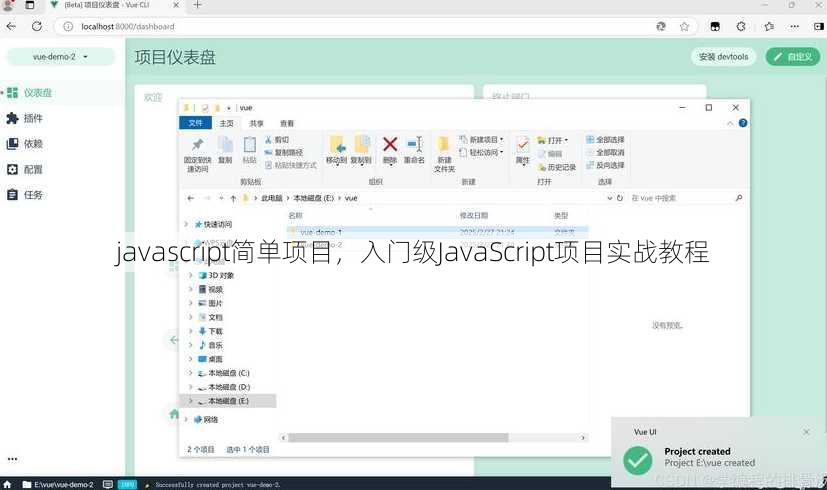
Task: Add page to favorites with star icon
Action: [684, 26]
